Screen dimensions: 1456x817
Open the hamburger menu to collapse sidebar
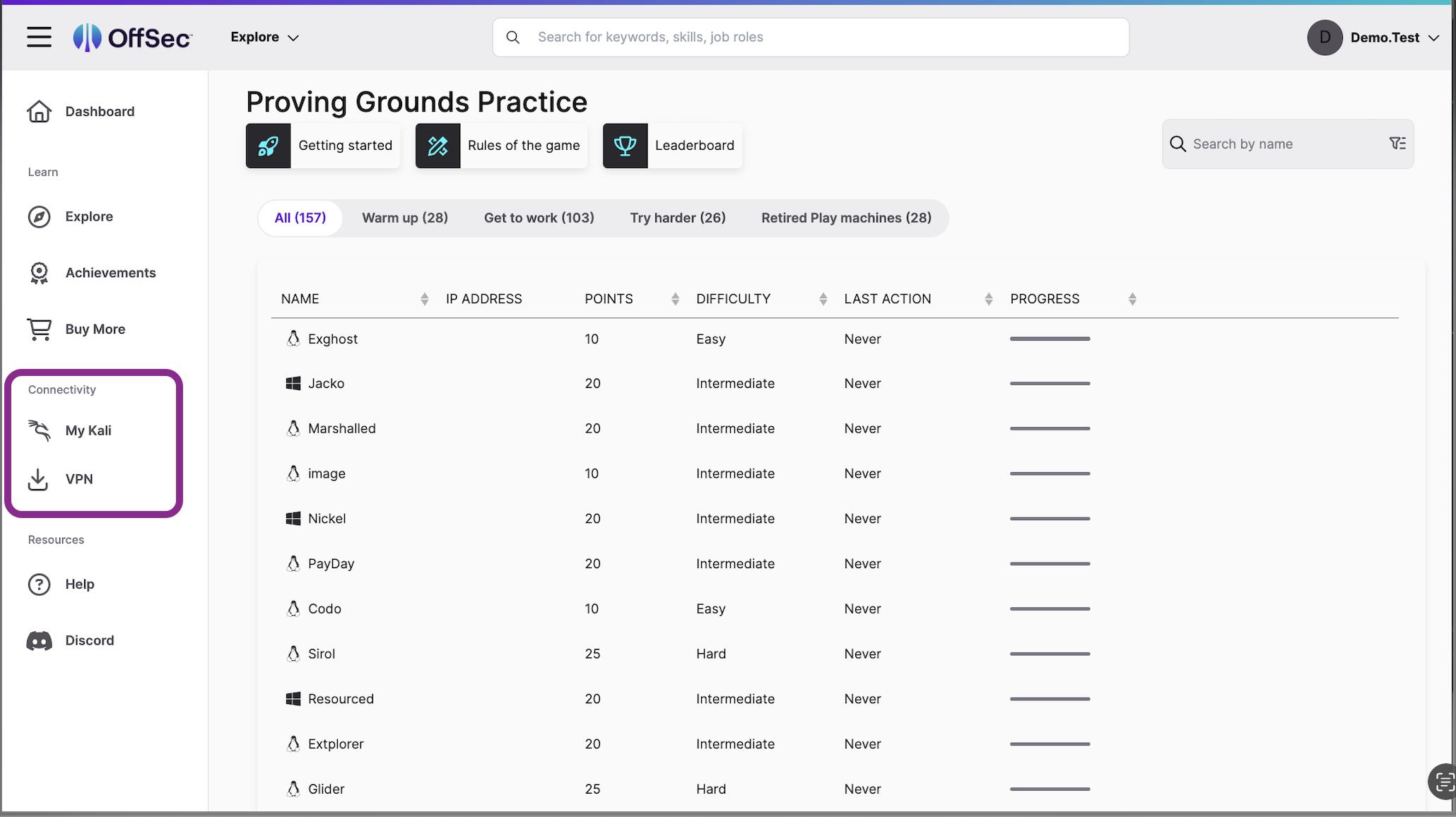click(x=38, y=37)
